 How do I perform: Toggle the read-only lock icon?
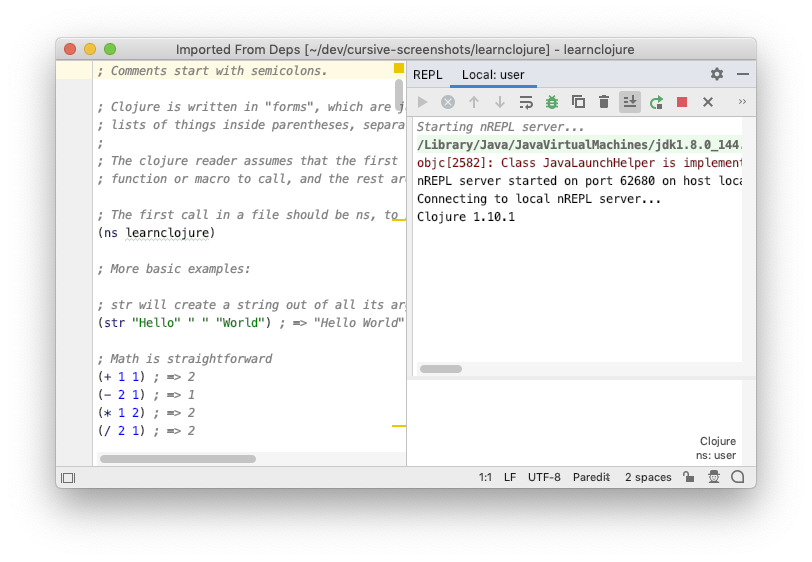pos(688,477)
